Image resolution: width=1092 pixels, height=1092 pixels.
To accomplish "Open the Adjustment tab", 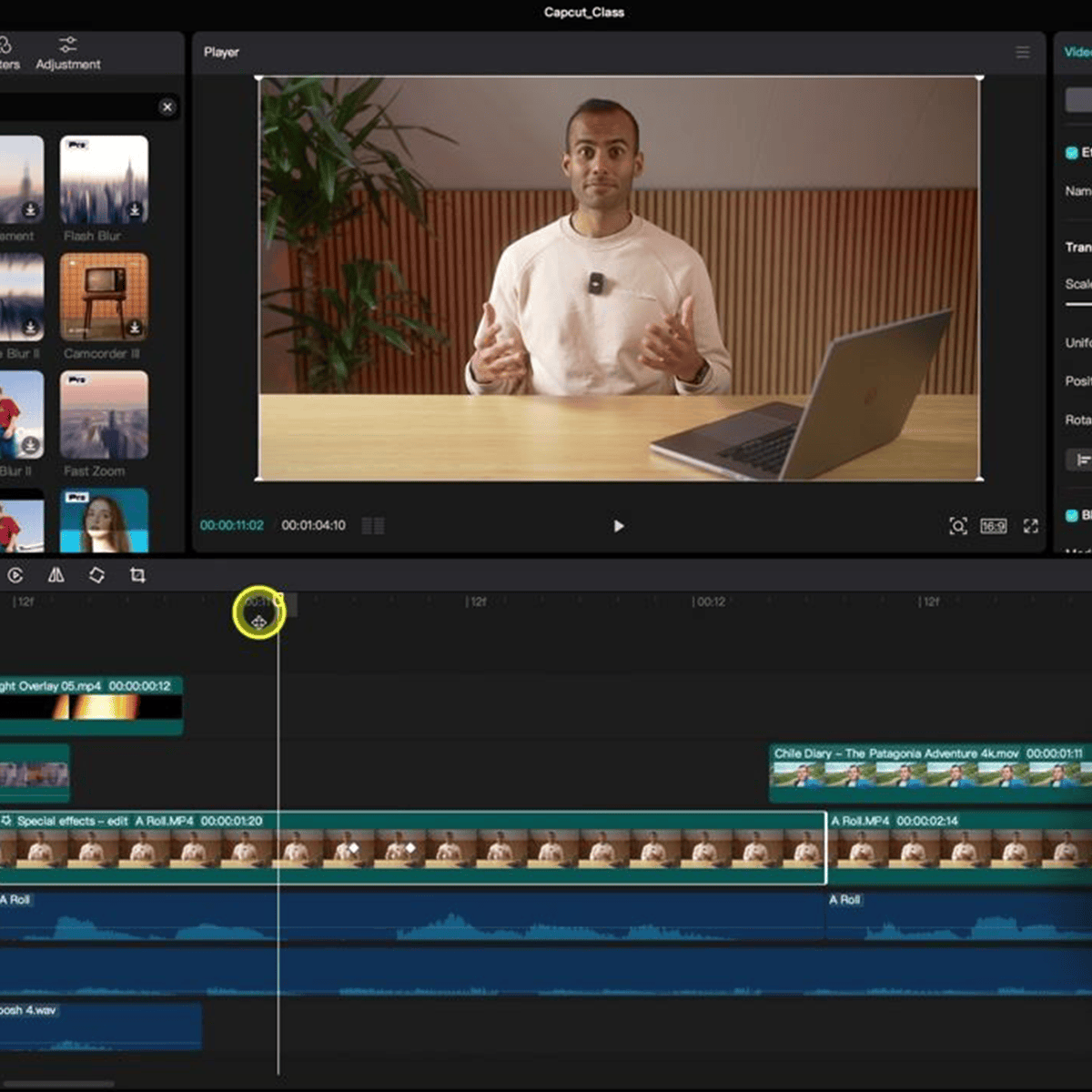I will pos(68,54).
